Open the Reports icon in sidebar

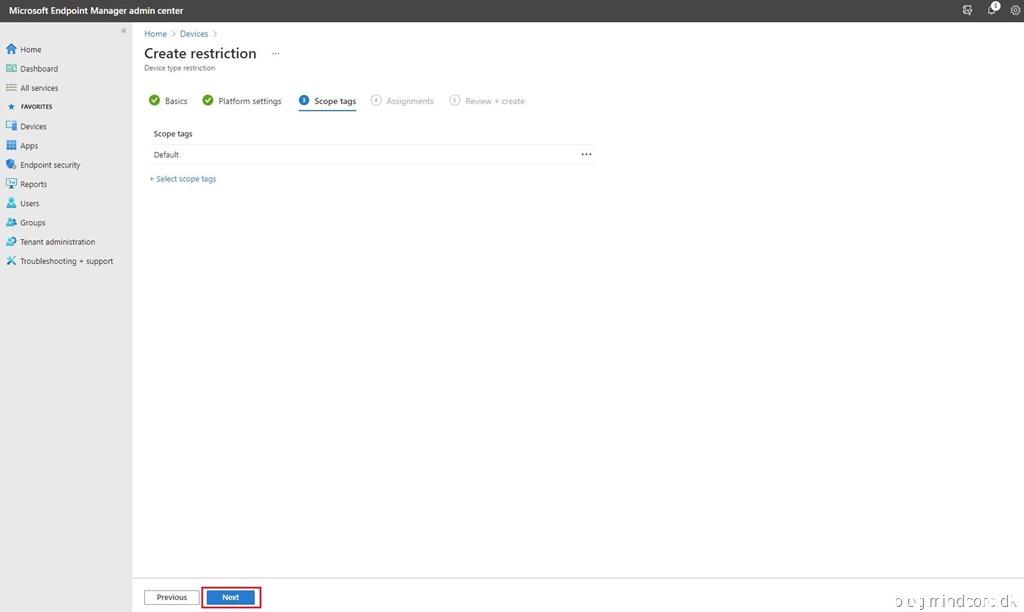click(x=12, y=184)
